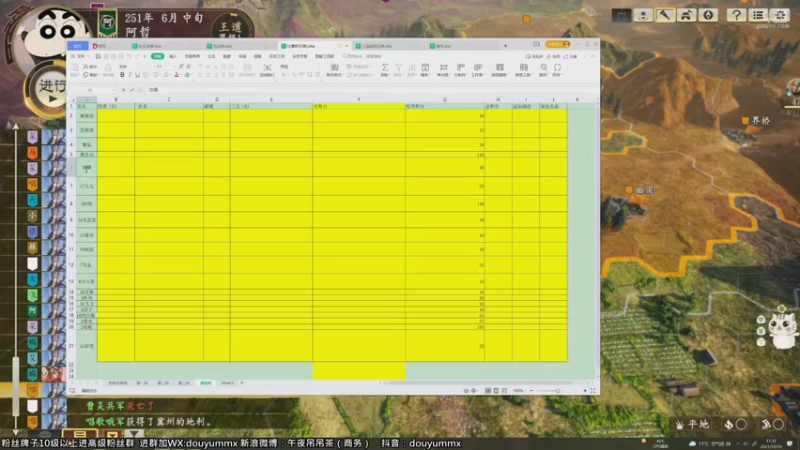Image resolution: width=800 pixels, height=450 pixels.
Task: Toggle Italic formatting
Action: [x=130, y=75]
